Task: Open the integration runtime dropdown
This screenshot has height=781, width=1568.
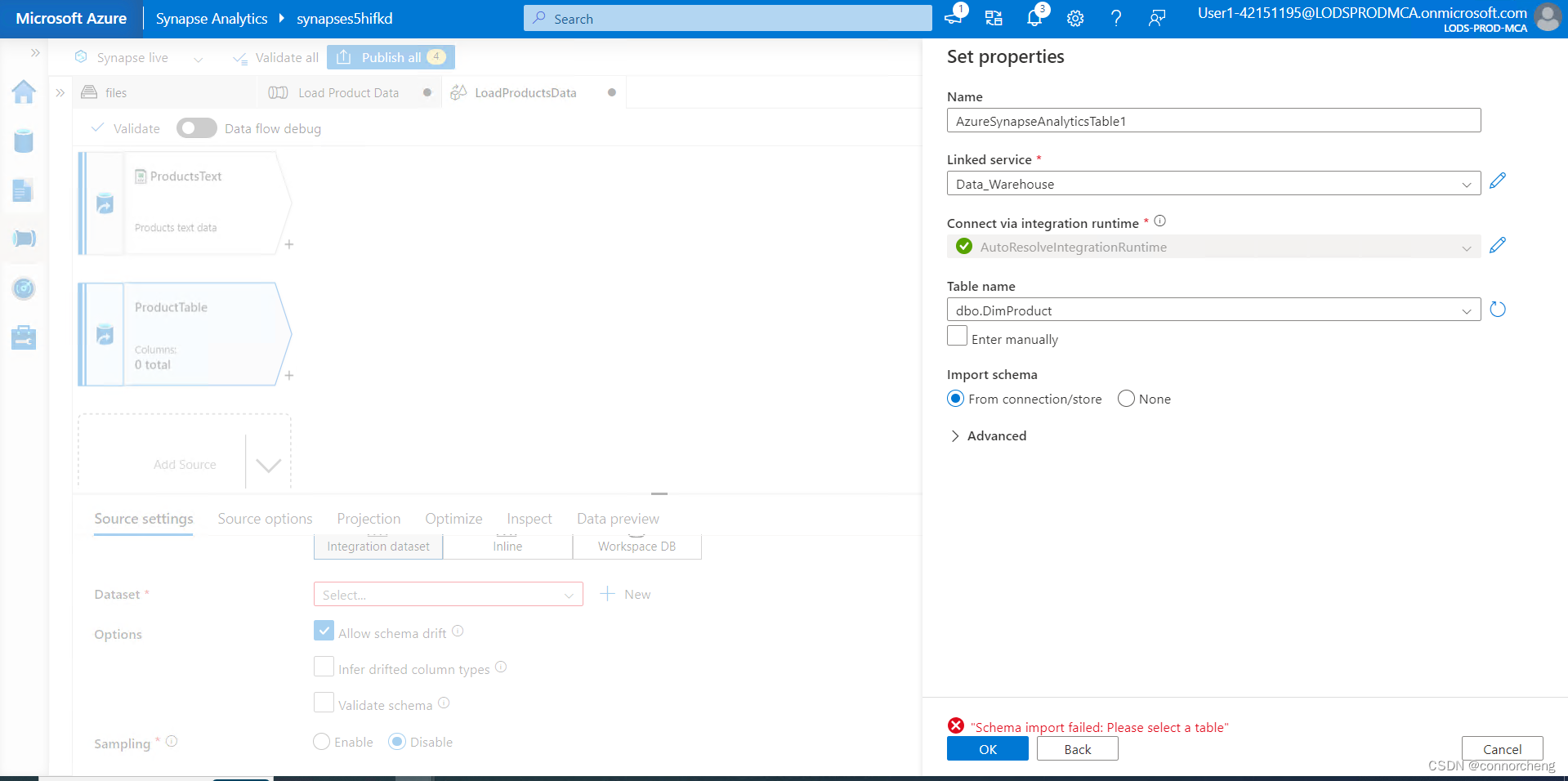Action: 1213,247
